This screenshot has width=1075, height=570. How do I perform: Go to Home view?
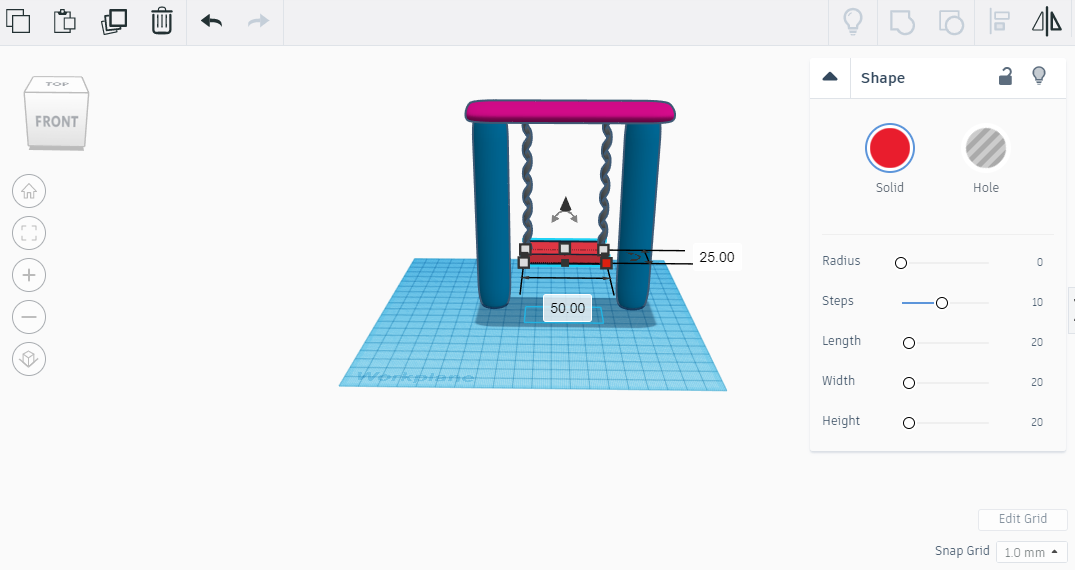point(29,191)
